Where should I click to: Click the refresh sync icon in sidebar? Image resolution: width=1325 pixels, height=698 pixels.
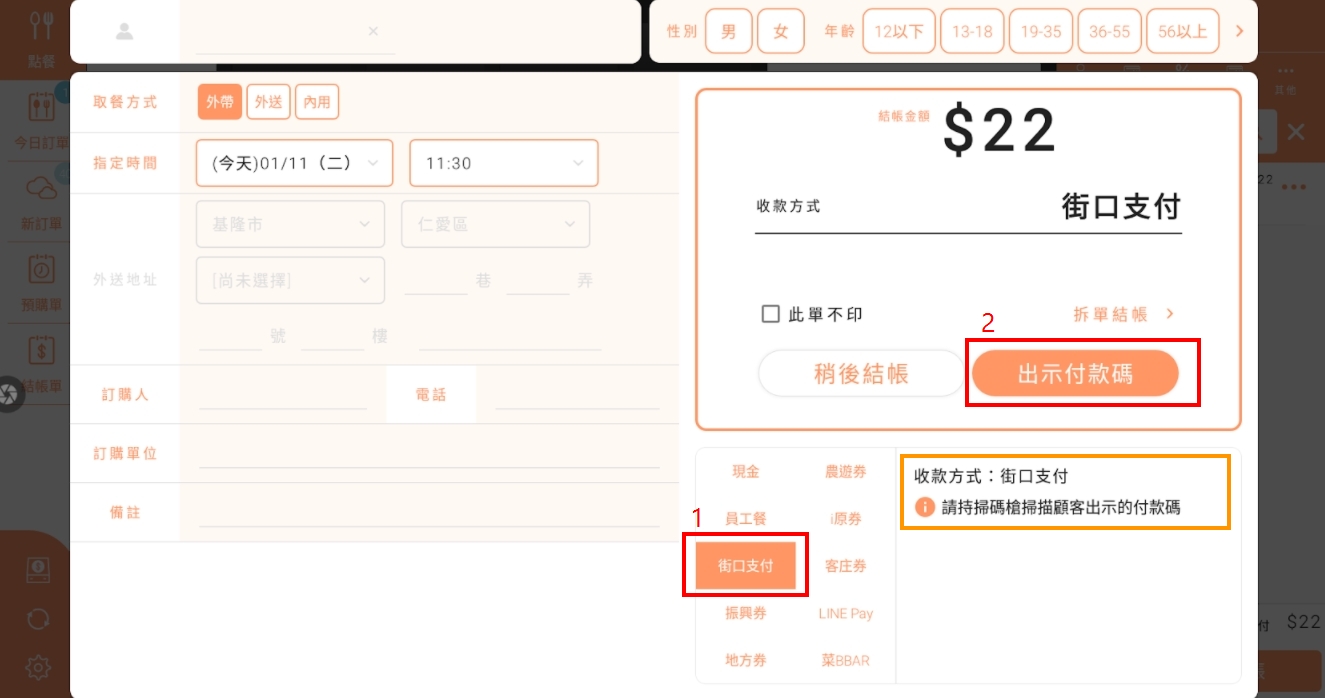pos(38,619)
